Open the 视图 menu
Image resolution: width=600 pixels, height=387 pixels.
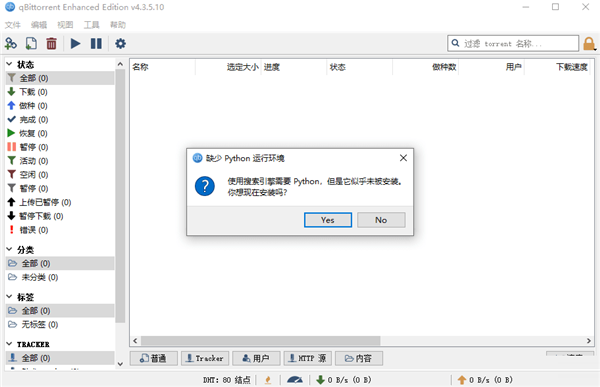click(65, 25)
